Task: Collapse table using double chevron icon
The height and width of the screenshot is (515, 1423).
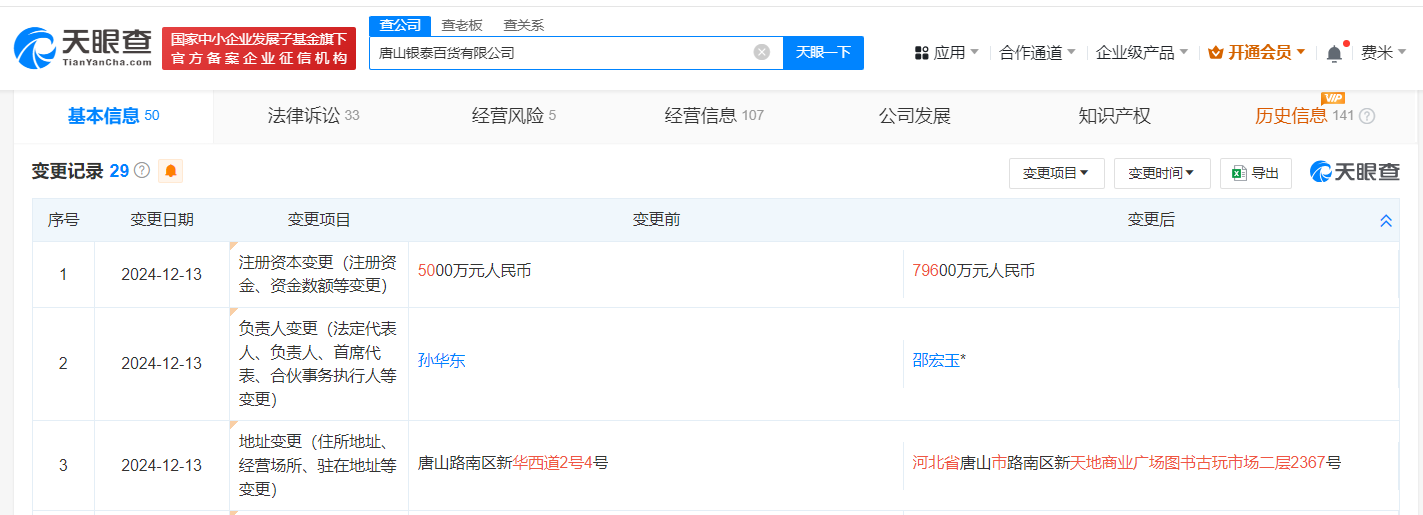Action: coord(1386,221)
